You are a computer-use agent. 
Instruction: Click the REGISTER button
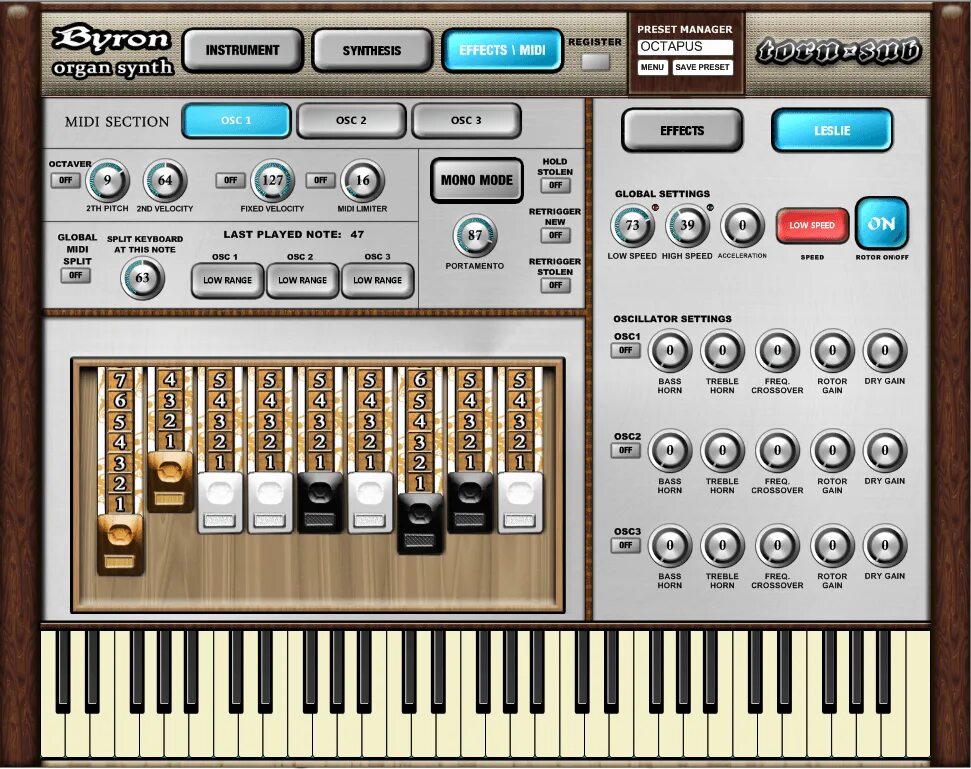(595, 61)
